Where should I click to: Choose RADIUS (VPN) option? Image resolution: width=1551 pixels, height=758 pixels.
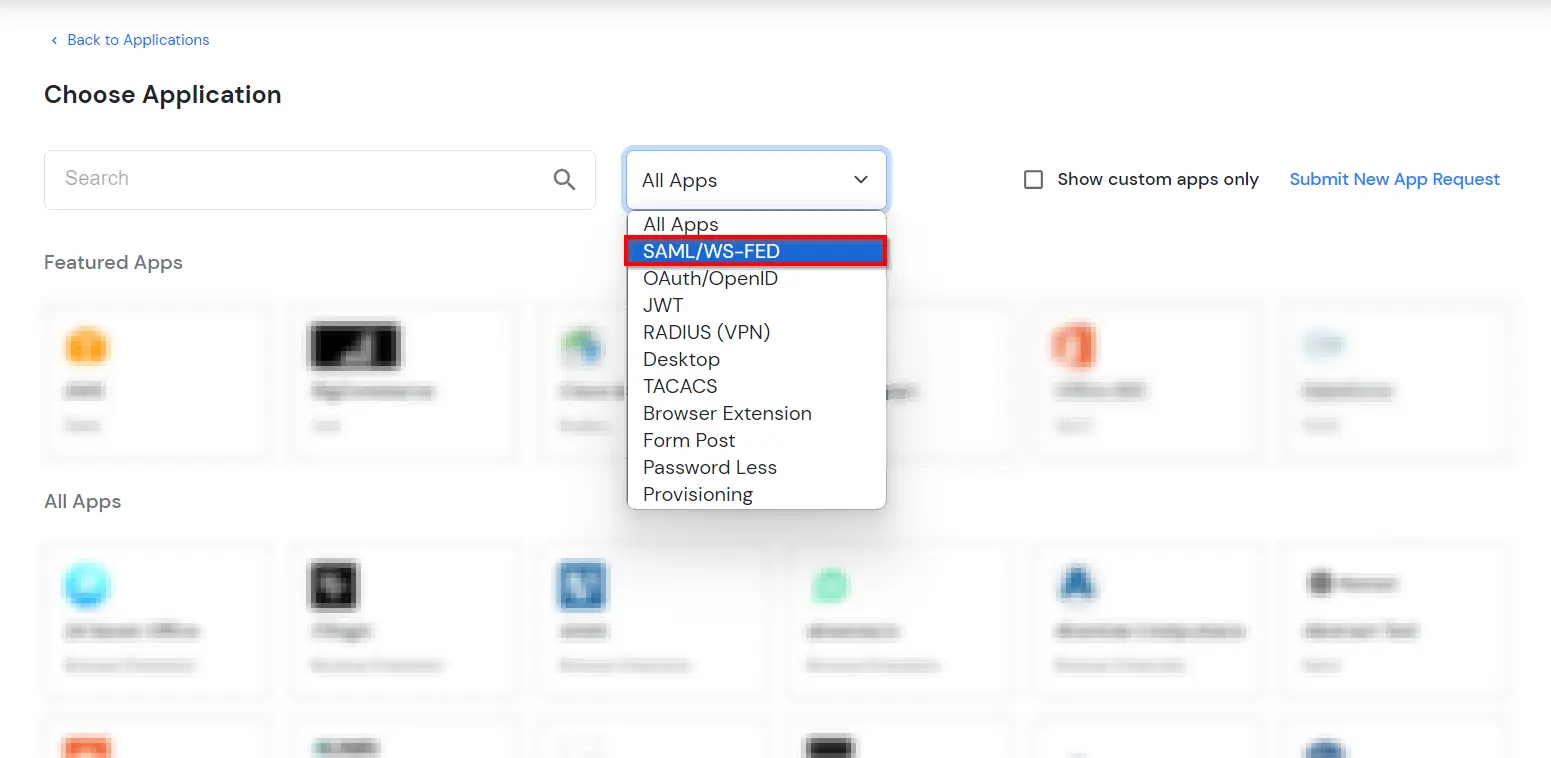pos(756,332)
